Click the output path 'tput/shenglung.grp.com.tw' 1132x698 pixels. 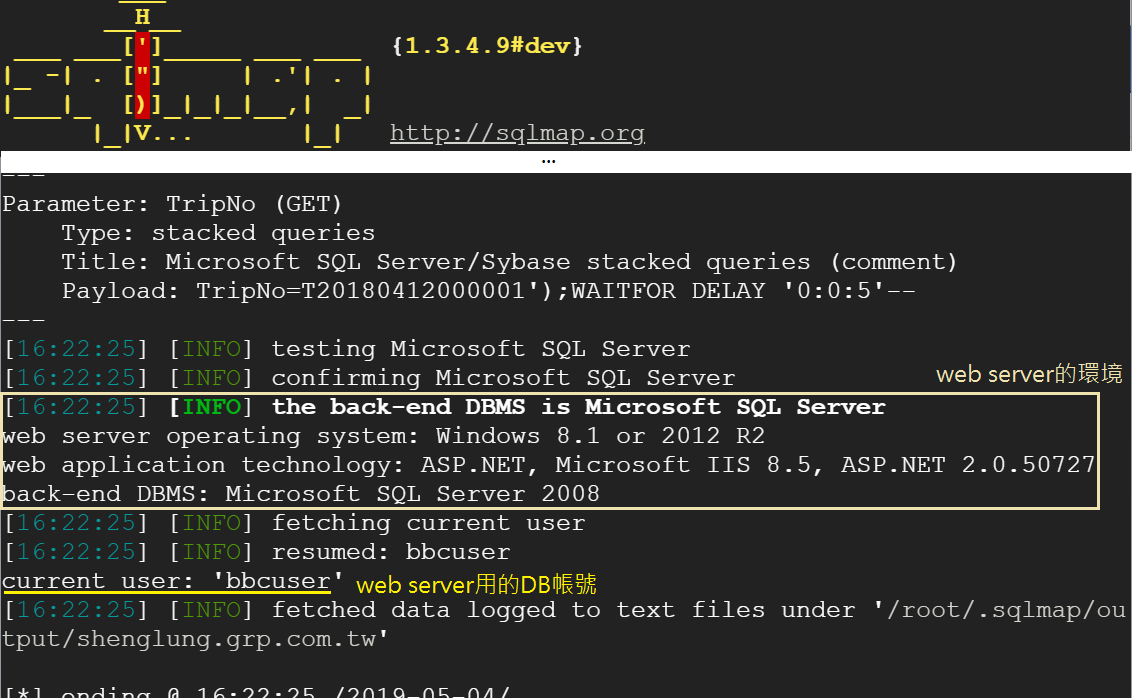tap(195, 640)
